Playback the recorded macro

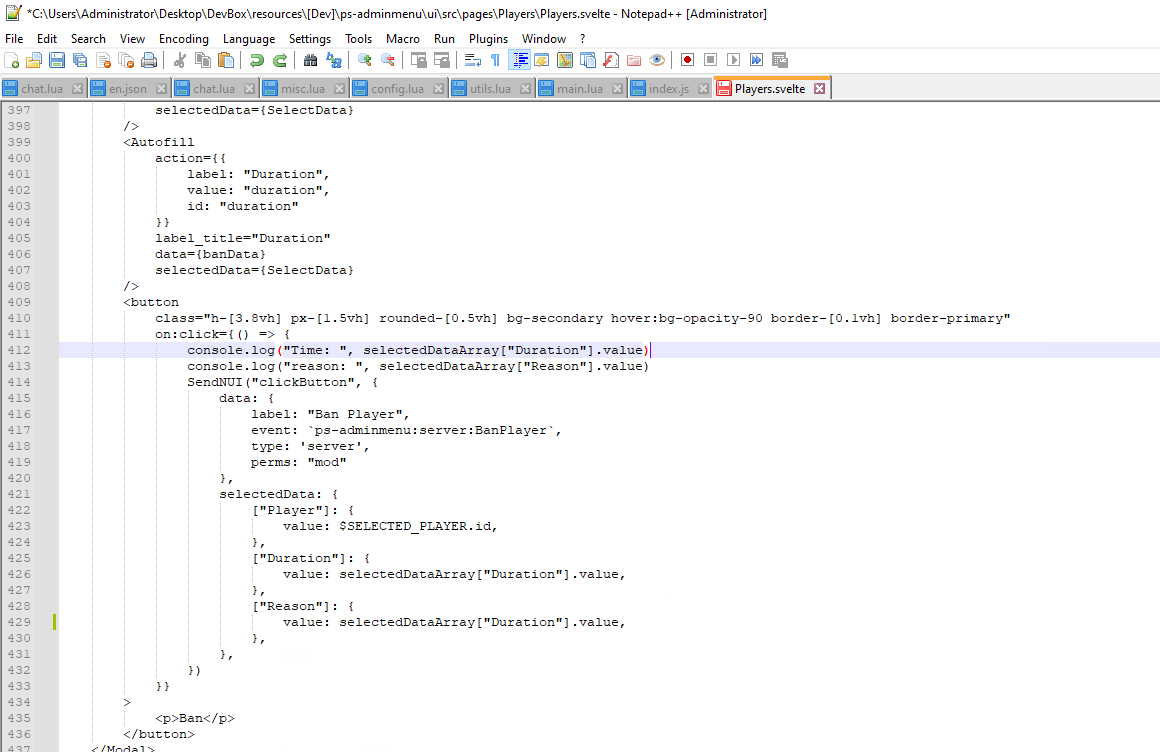(731, 60)
